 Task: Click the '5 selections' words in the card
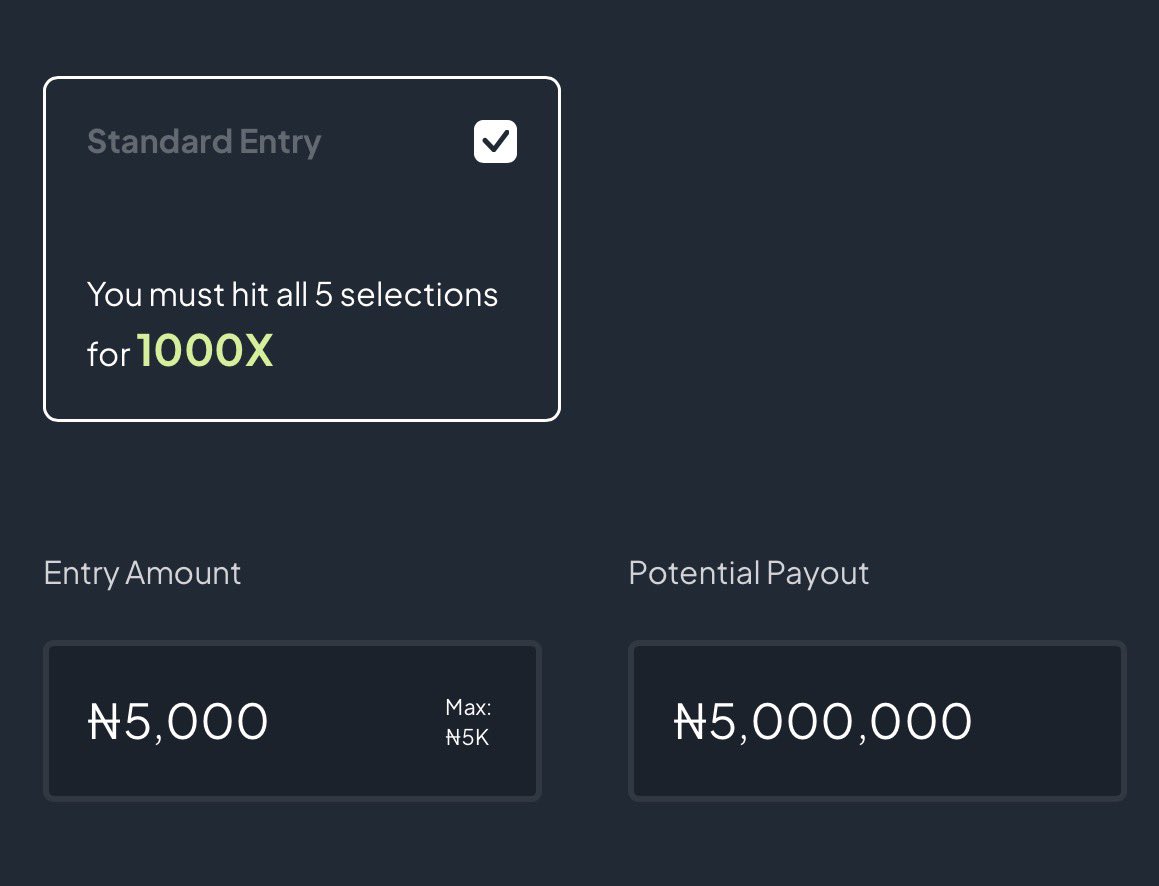406,295
